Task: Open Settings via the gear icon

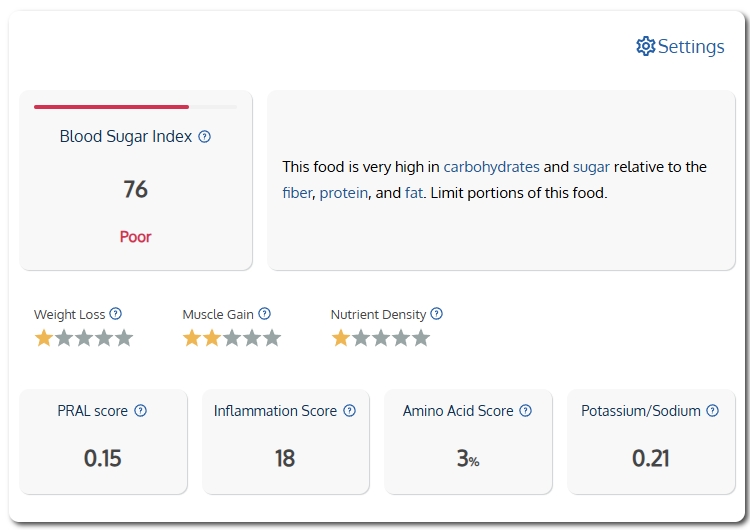Action: 645,46
